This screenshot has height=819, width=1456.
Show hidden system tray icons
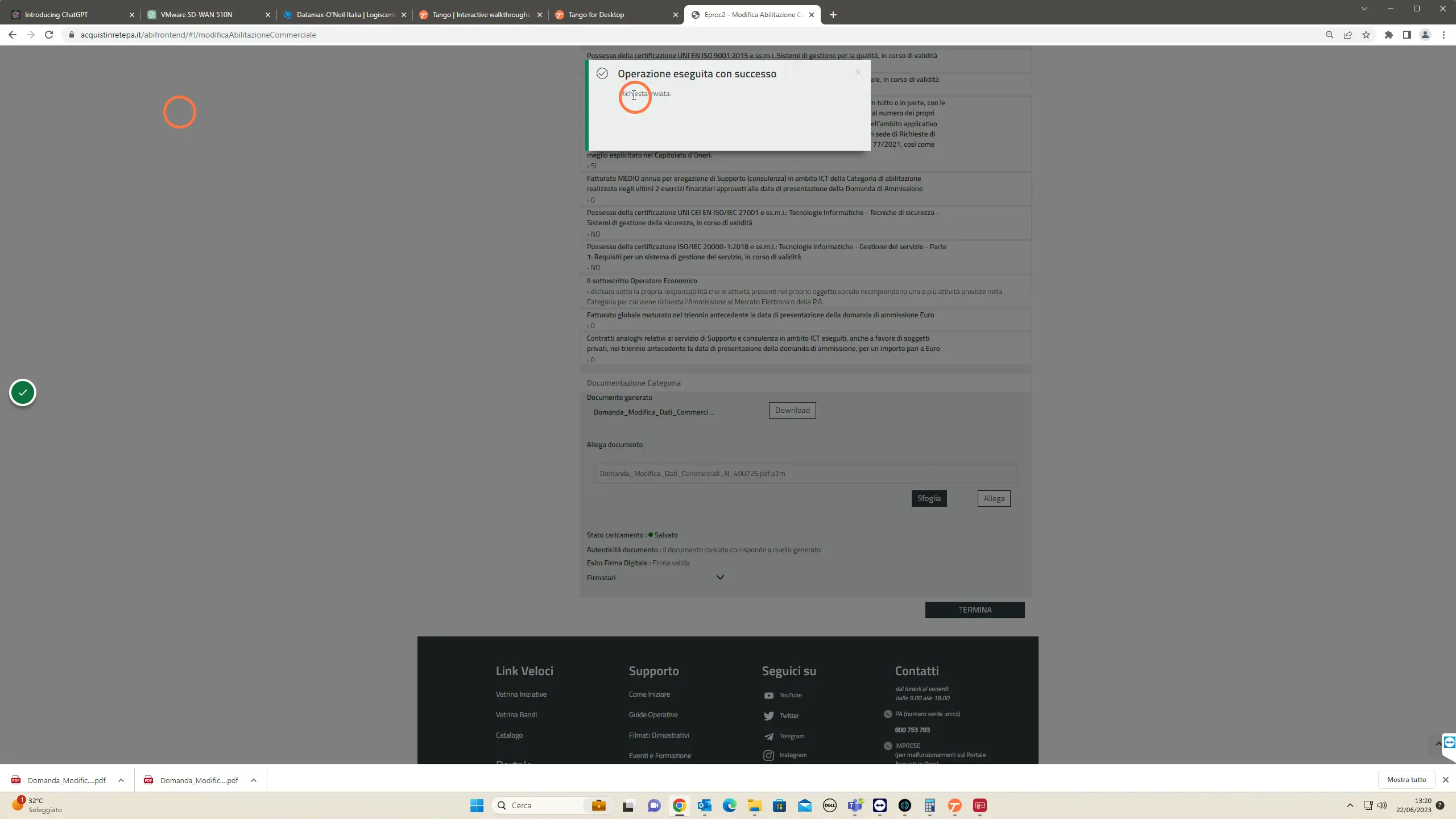[x=1350, y=805]
